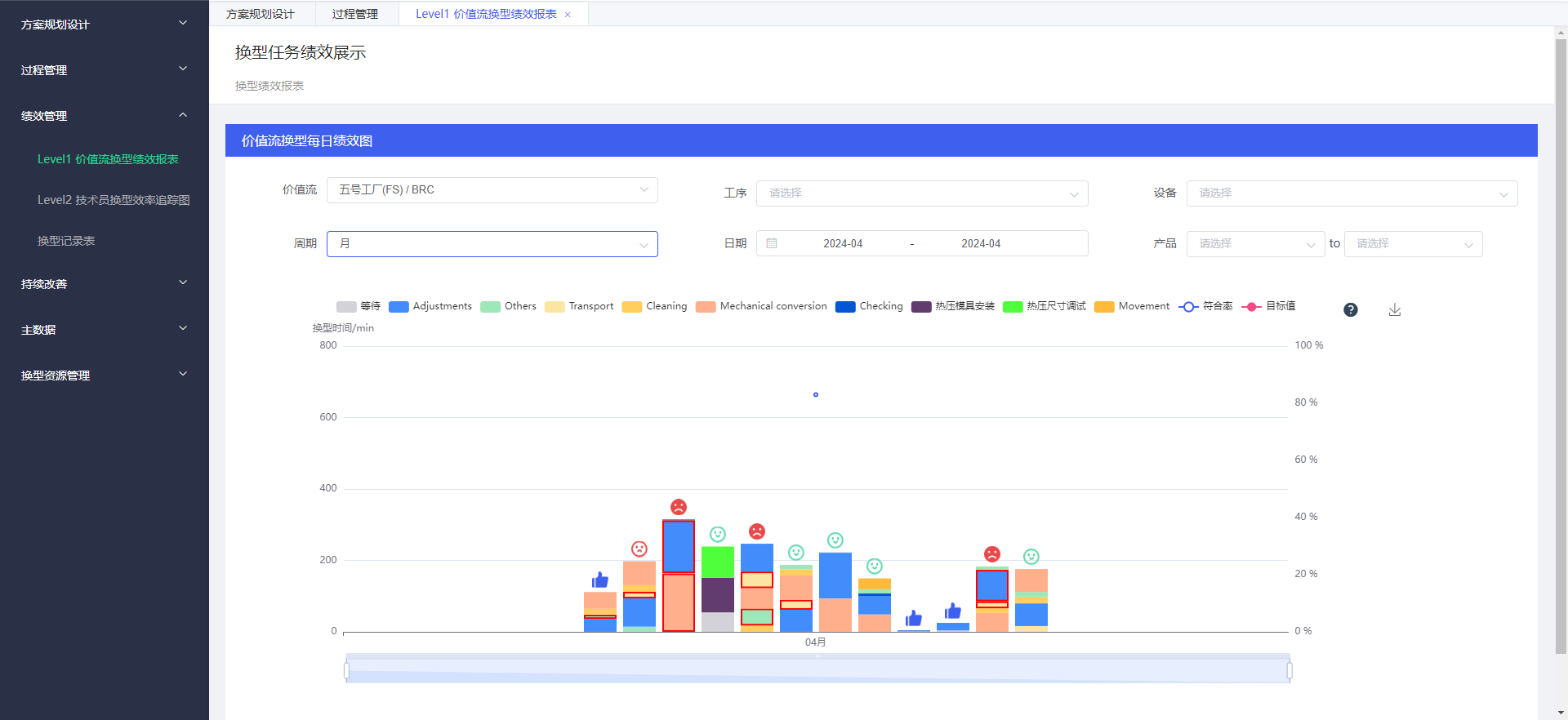Open the second 产品 dropdown after 'to'
The width and height of the screenshot is (1568, 720).
tap(1413, 244)
